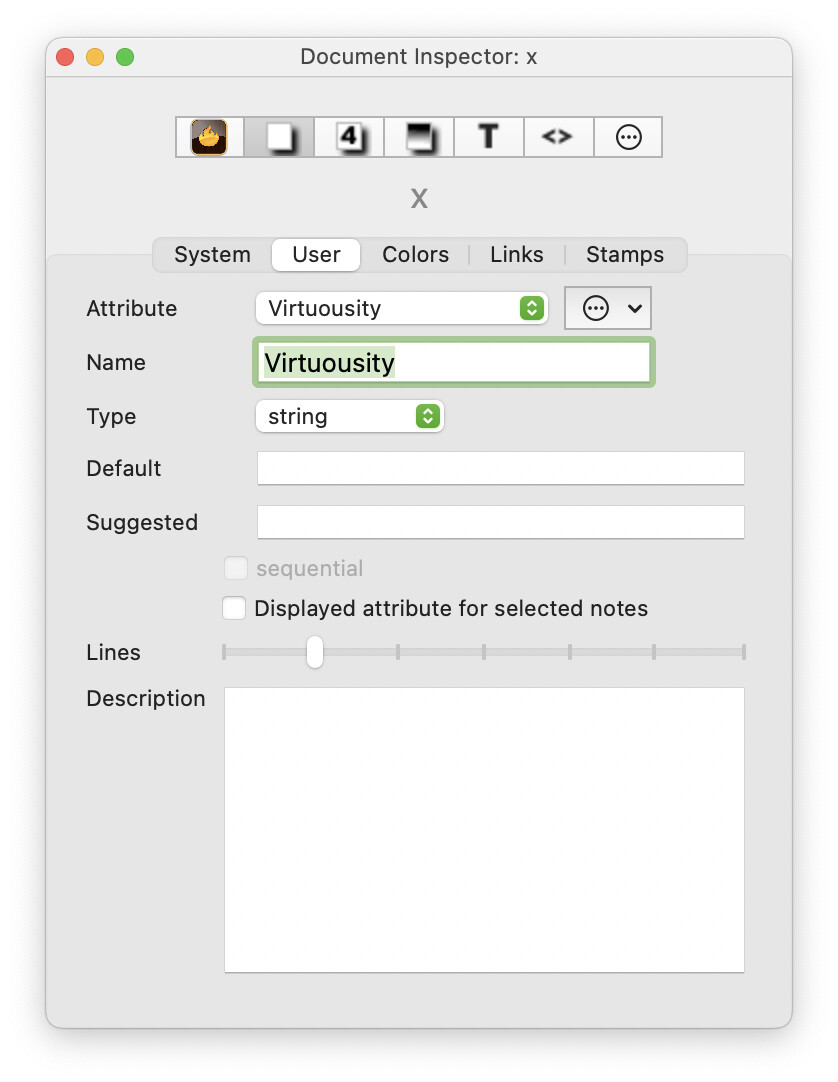Toggle the 'sequential' checkbox
The image size is (838, 1082).
(236, 569)
